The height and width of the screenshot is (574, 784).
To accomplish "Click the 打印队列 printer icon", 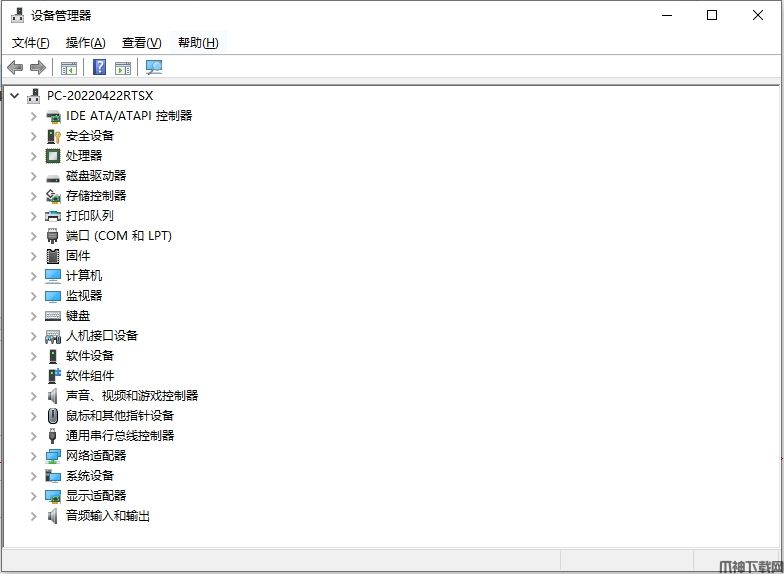I will tap(53, 216).
